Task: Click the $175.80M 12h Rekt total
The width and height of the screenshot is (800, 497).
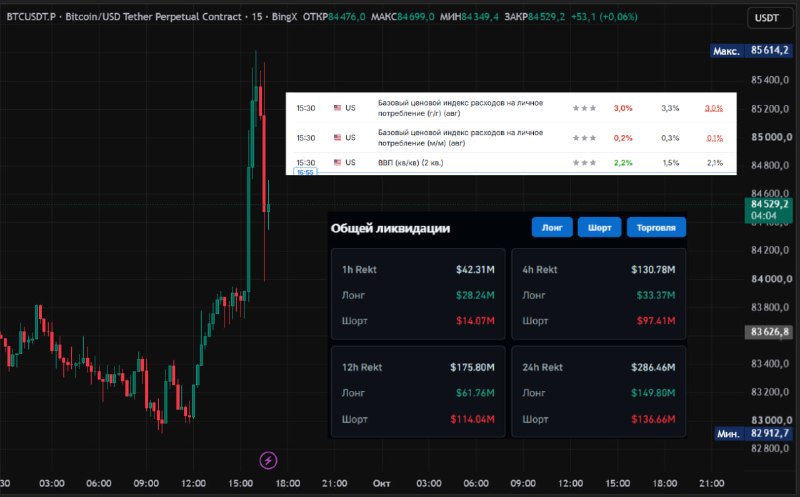Action: [x=472, y=367]
